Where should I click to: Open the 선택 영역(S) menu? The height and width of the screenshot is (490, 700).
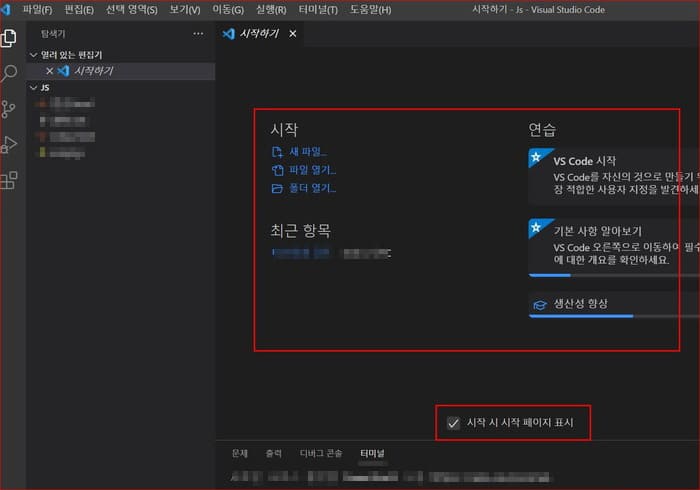pyautogui.click(x=132, y=9)
